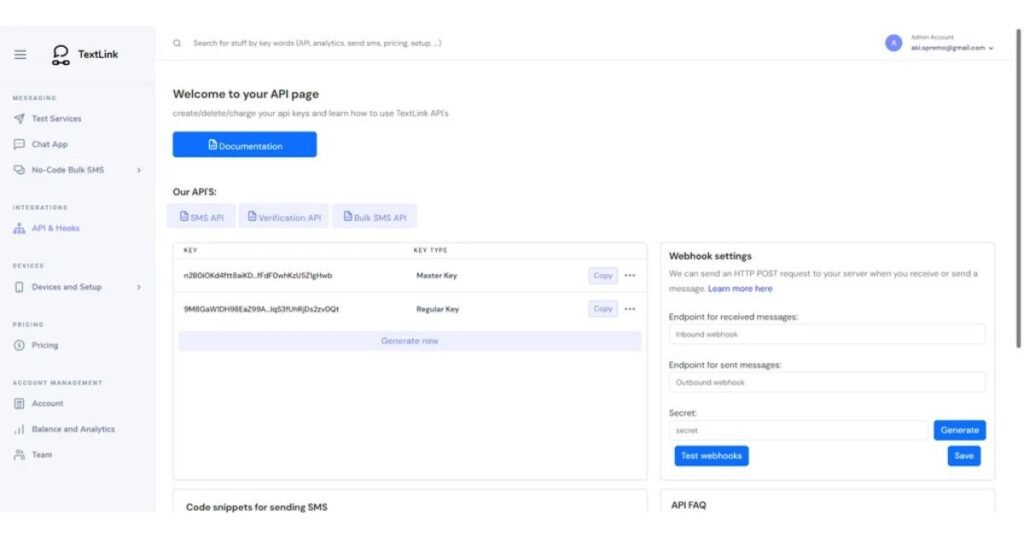This screenshot has width=1024, height=538.
Task: Focus the top search field
Action: (317, 43)
